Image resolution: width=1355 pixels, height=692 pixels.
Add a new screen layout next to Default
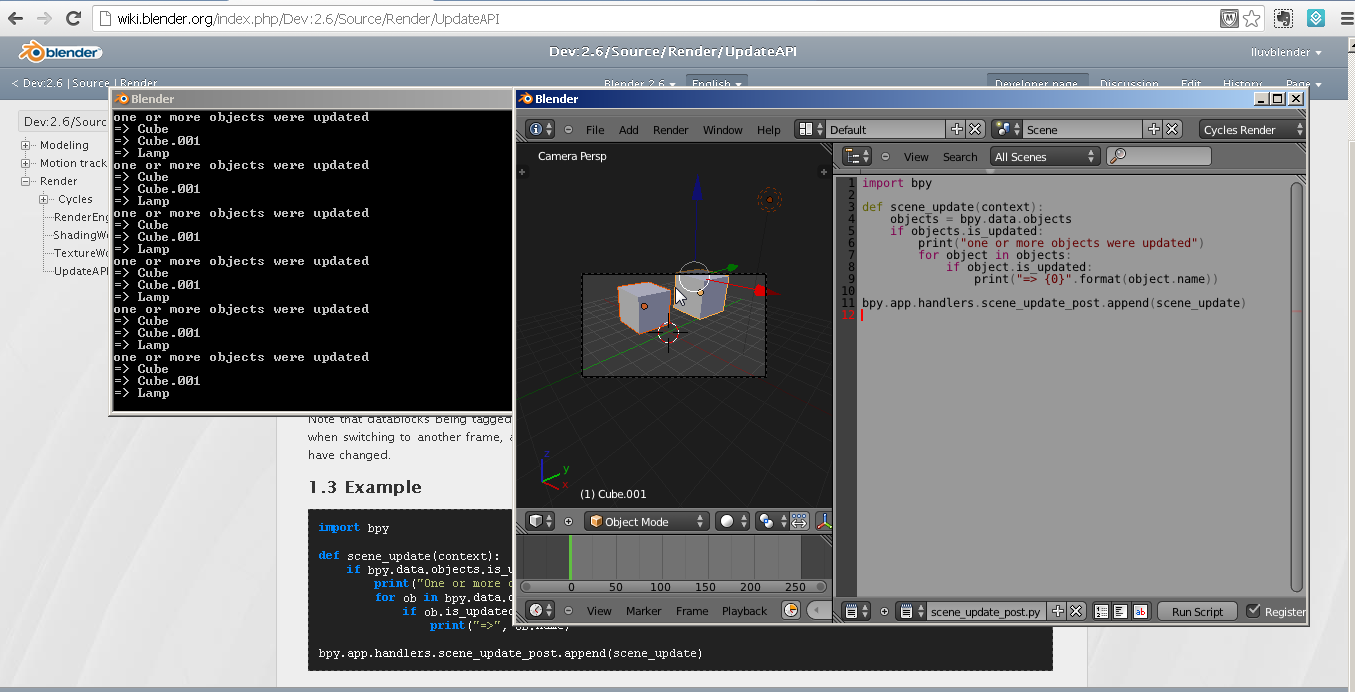click(956, 129)
